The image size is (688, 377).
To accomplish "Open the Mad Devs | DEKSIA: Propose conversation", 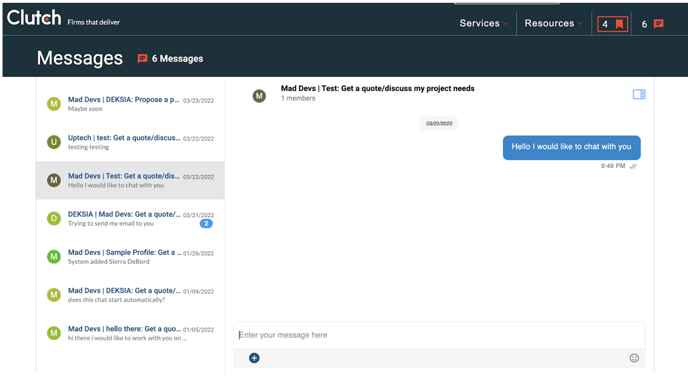I will point(130,104).
